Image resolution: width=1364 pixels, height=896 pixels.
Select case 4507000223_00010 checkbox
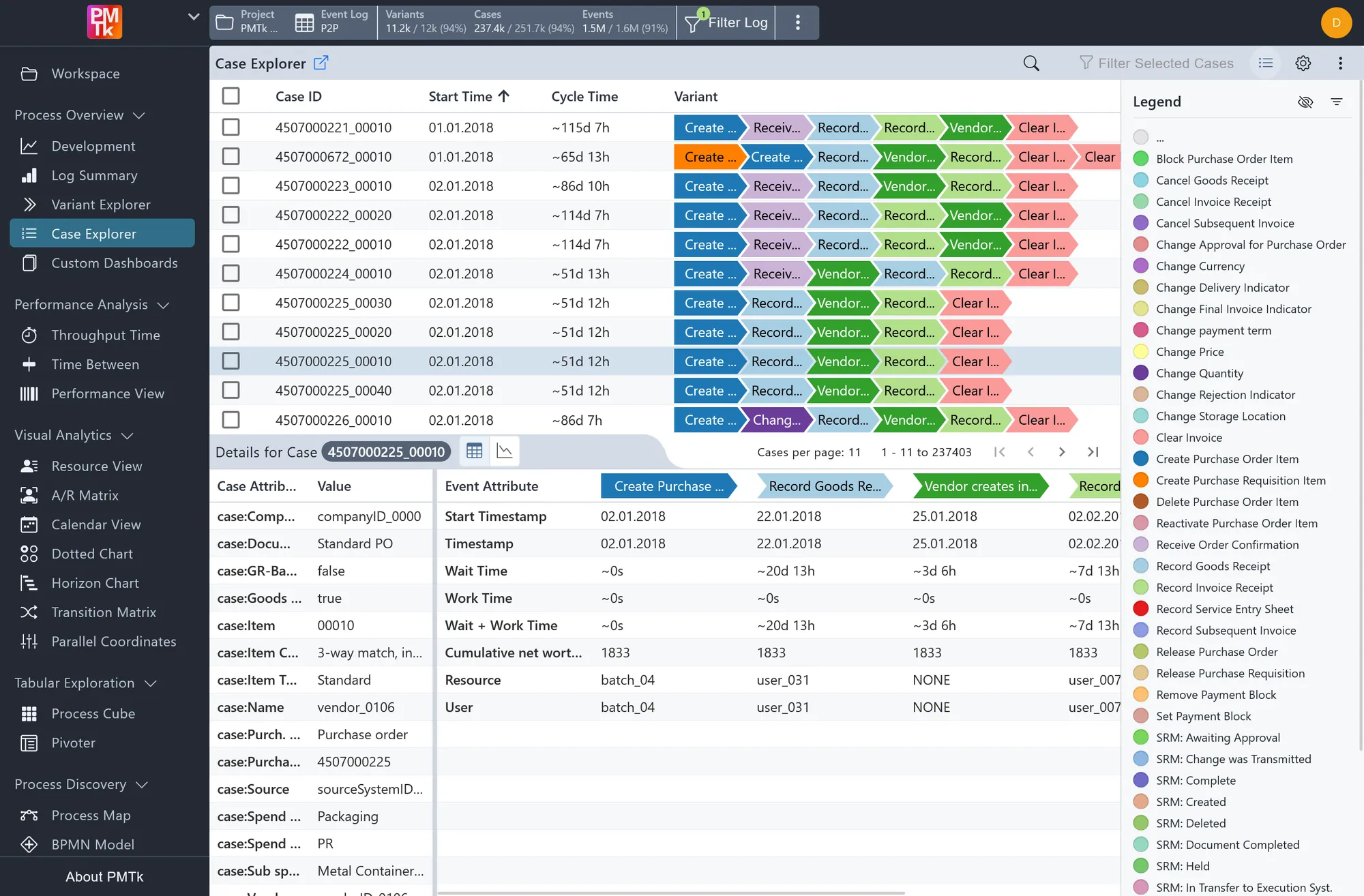pyautogui.click(x=231, y=186)
